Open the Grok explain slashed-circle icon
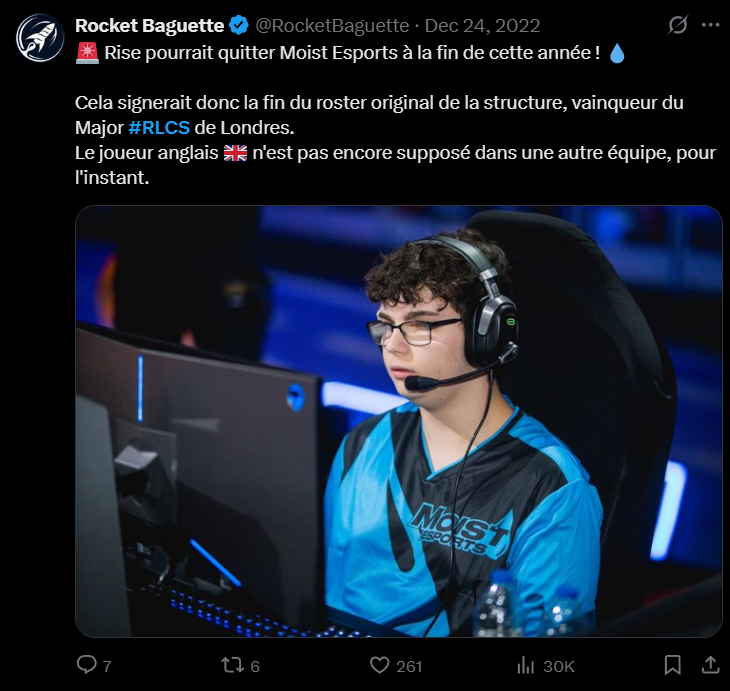This screenshot has width=730, height=691. [678, 25]
